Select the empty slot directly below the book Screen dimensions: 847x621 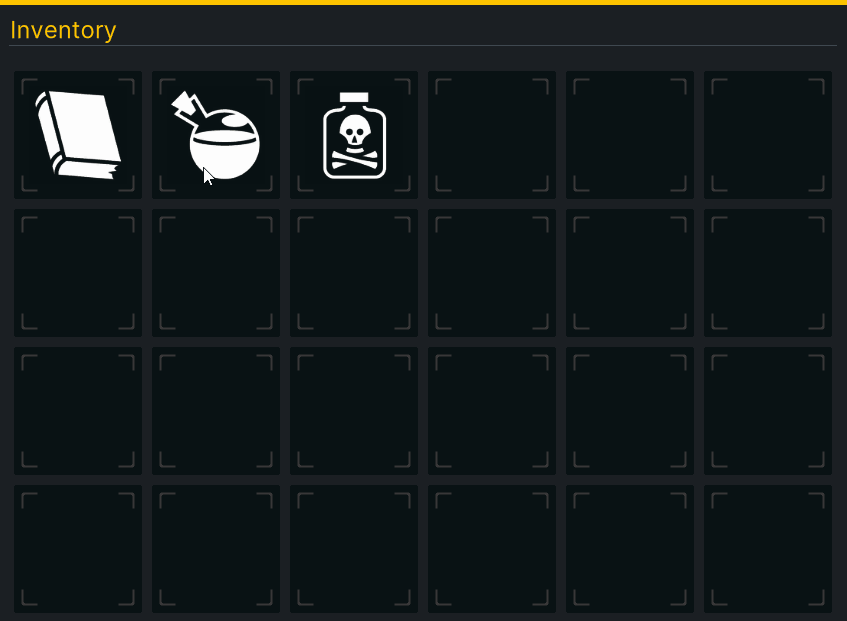tap(78, 273)
